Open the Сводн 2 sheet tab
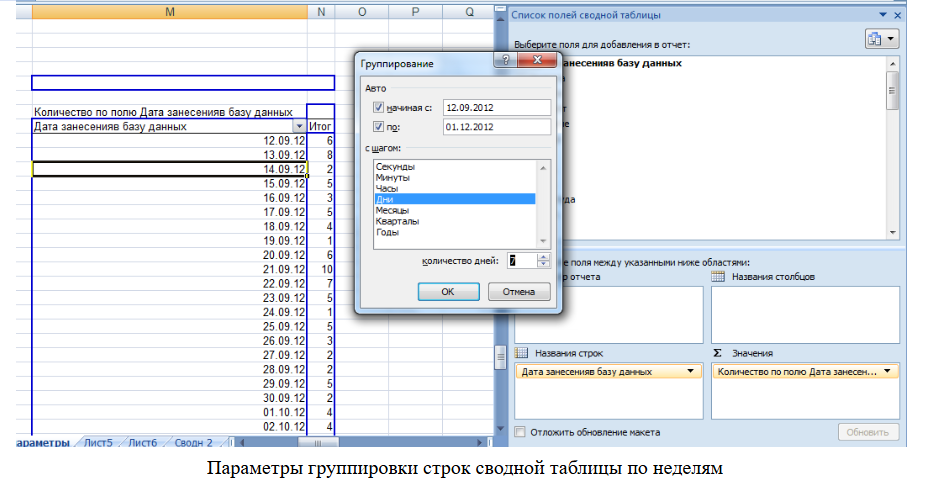Screen dimensions: 929x483 point(192,442)
